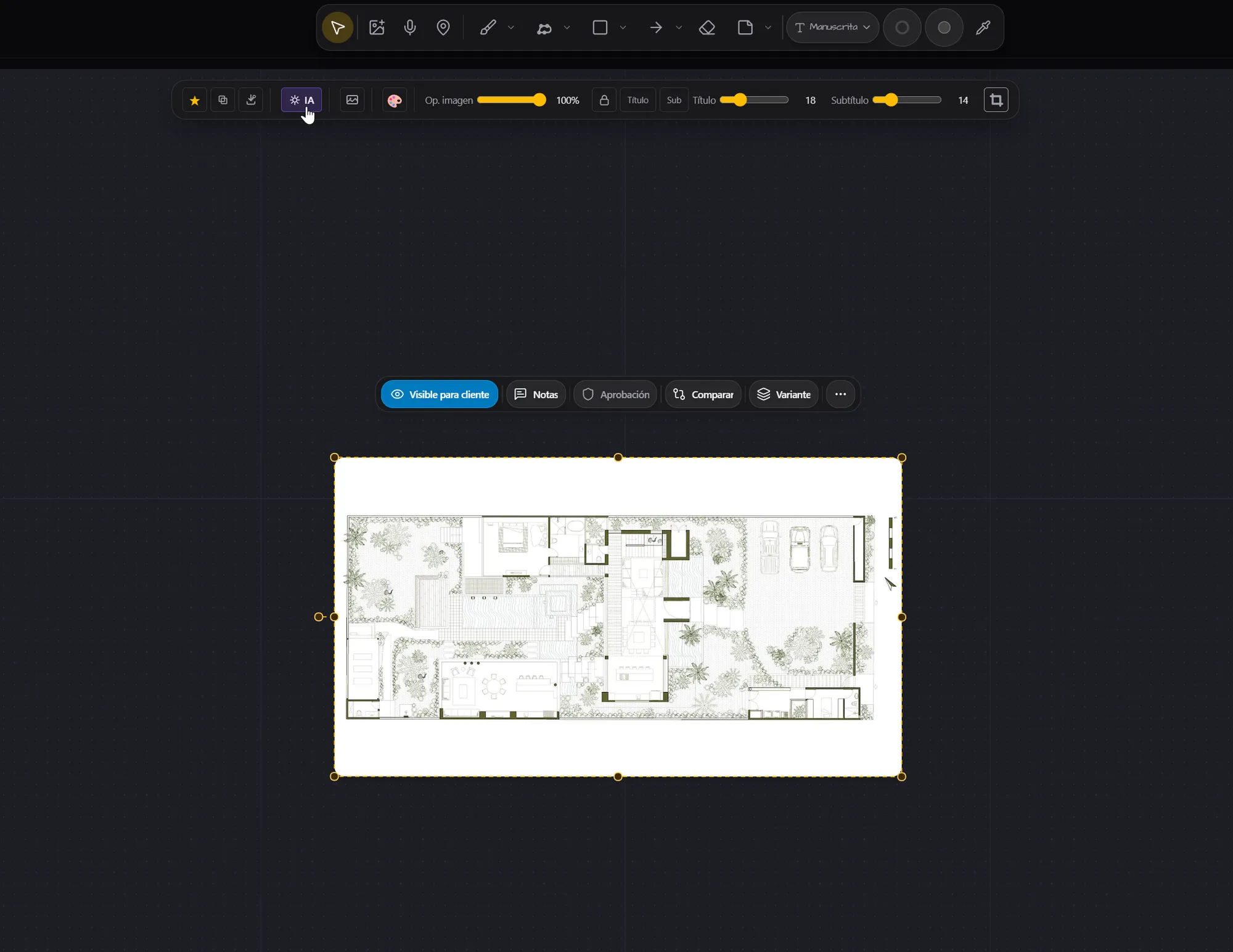Toggle Visible para cliente
The width and height of the screenshot is (1233, 952).
(440, 394)
